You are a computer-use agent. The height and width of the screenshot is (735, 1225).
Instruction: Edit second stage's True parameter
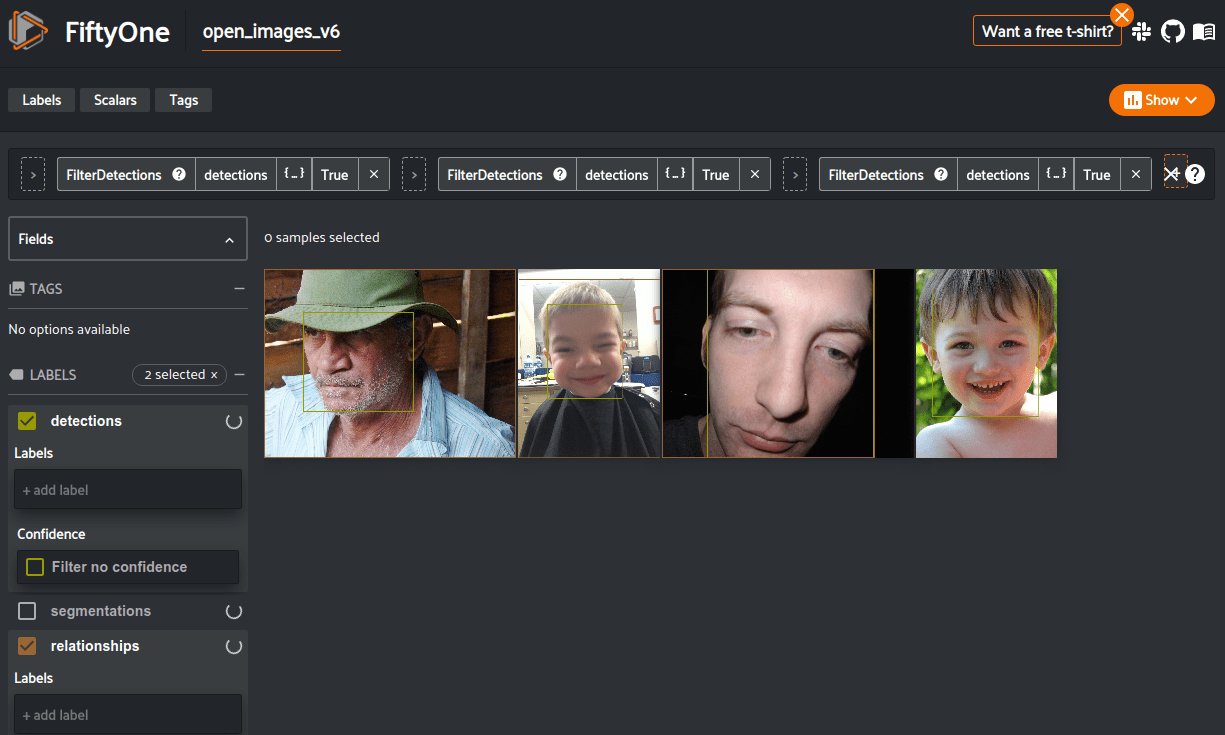[x=716, y=174]
